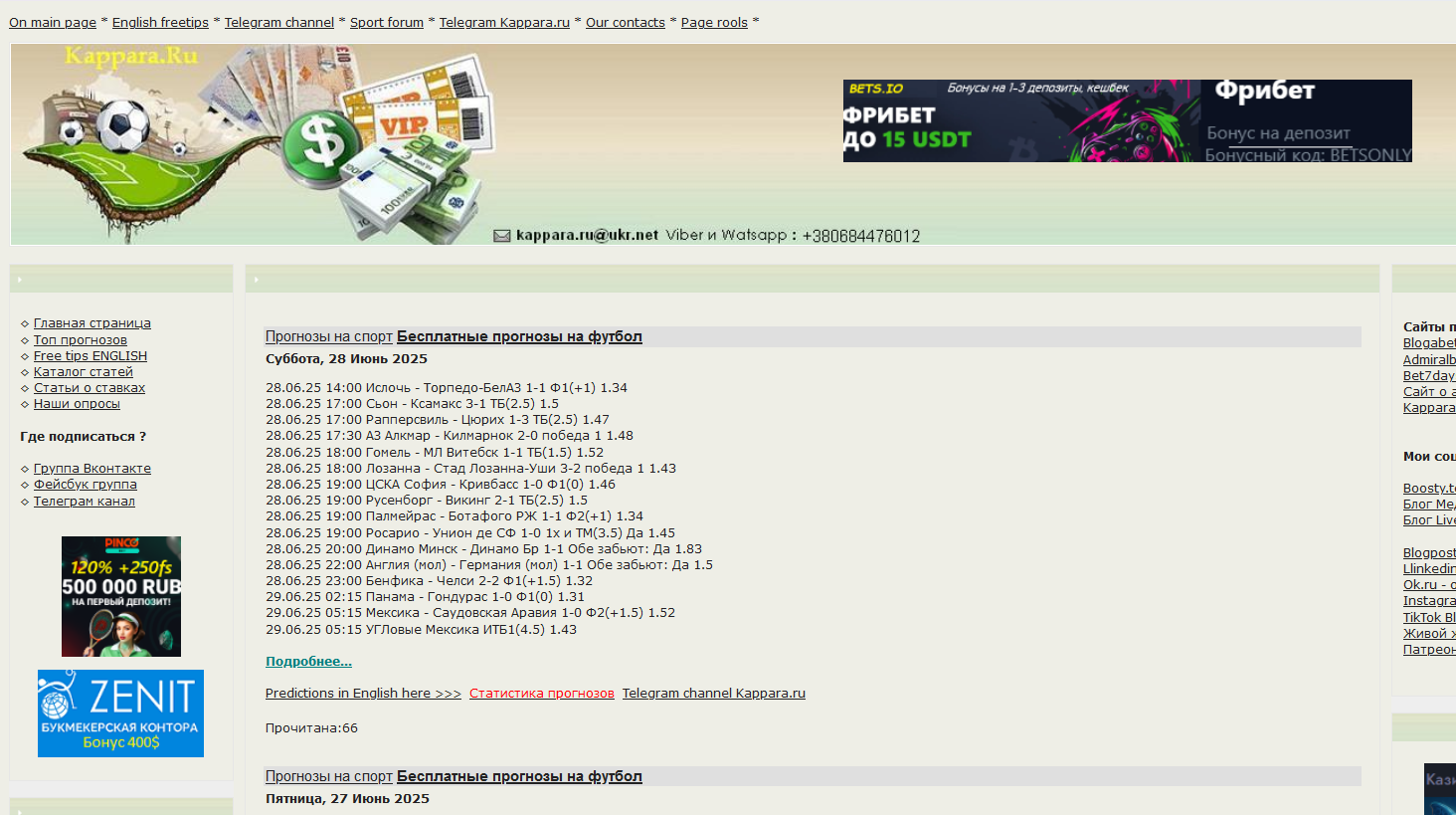Open Telegram channel from top menu
1456x815 pixels.
click(278, 23)
